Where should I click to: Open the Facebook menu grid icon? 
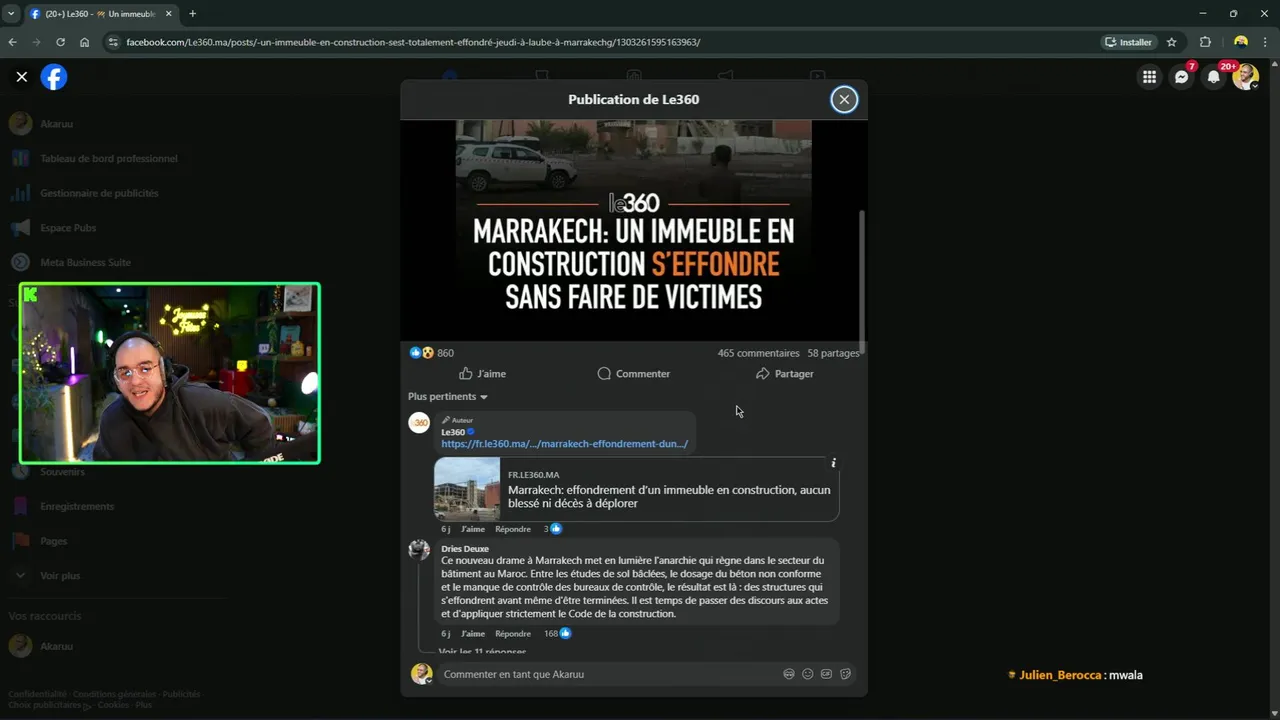1149,77
